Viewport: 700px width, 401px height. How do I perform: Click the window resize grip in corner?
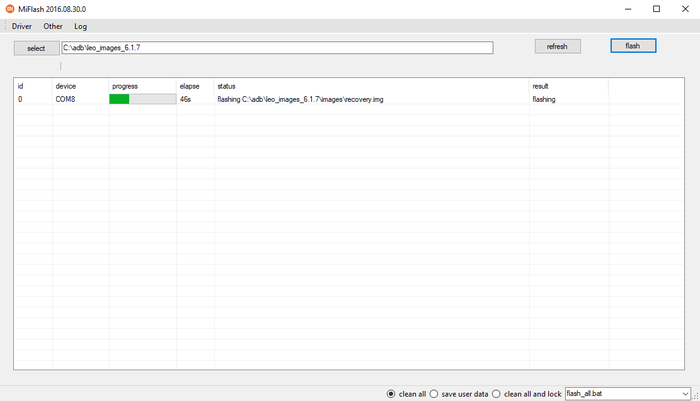695,396
